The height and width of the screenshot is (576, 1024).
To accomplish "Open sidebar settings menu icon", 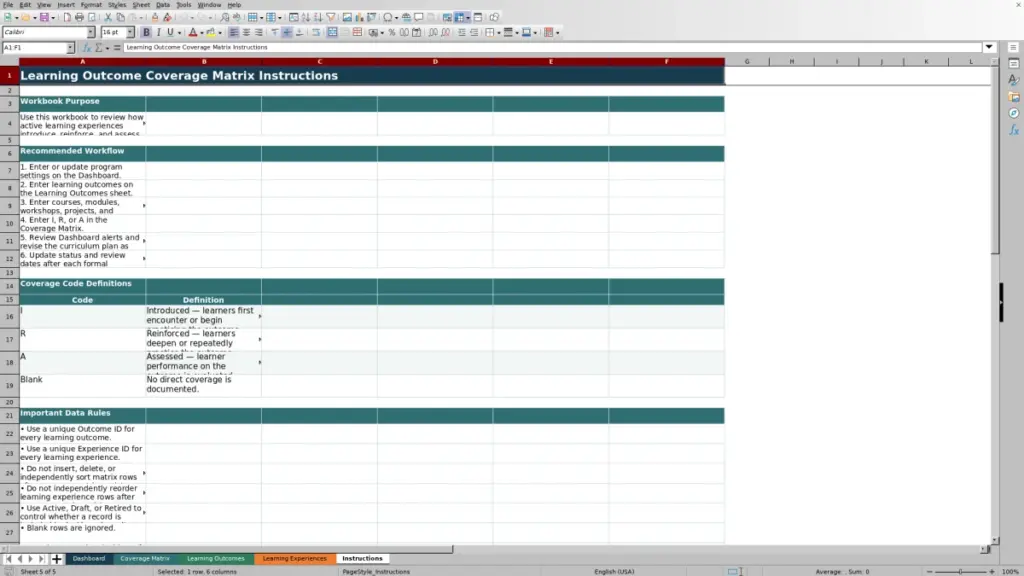I will pyautogui.click(x=1014, y=48).
